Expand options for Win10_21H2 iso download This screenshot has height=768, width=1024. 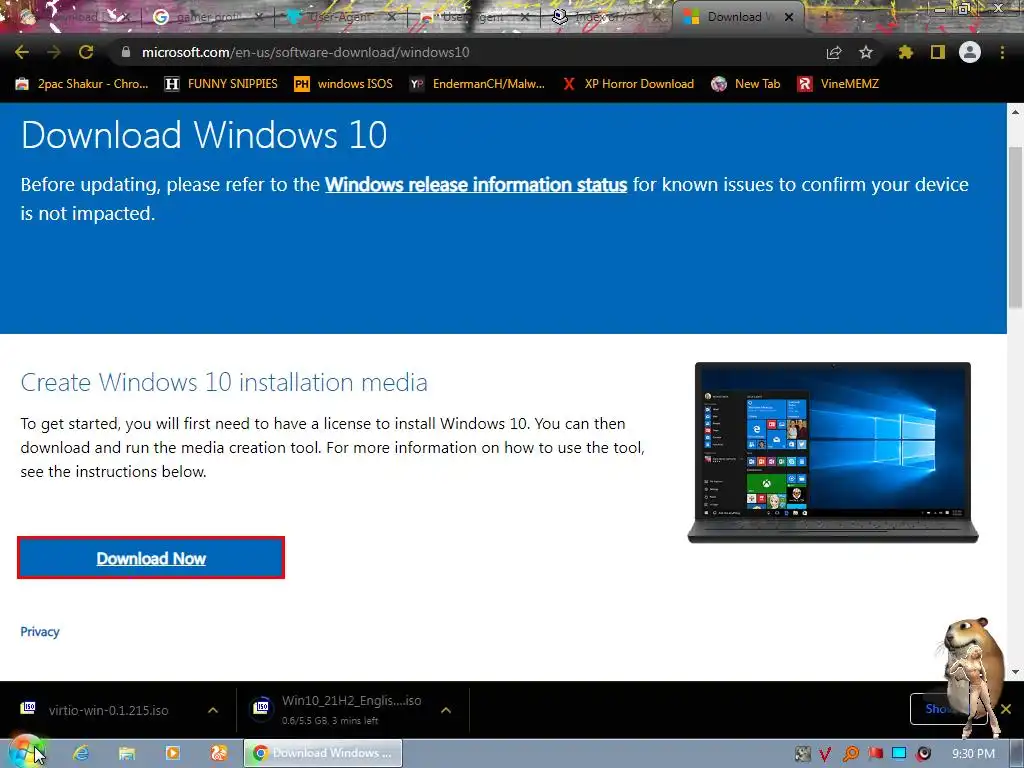pyautogui.click(x=446, y=710)
